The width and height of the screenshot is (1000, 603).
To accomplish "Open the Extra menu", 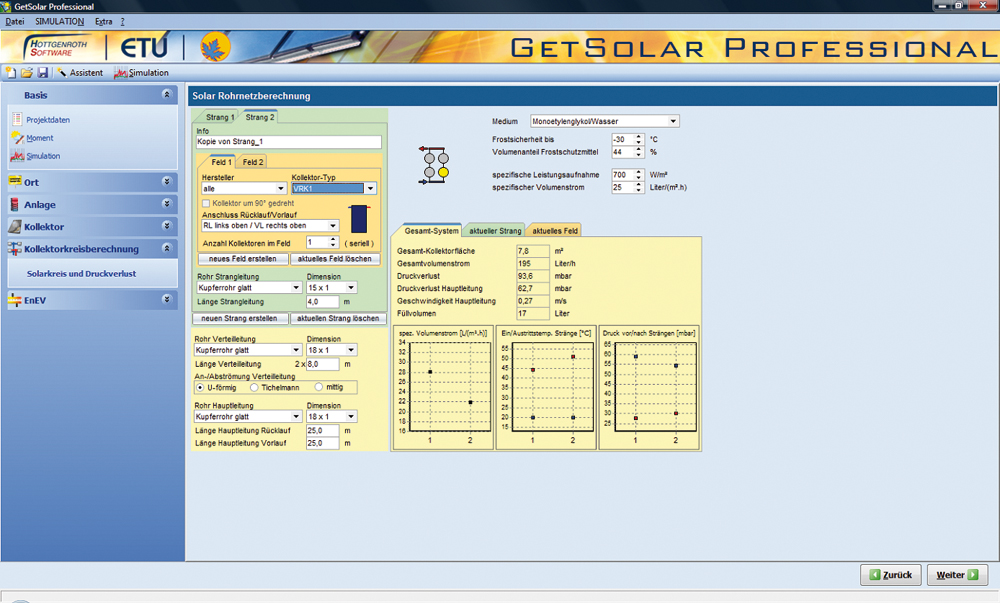I will 103,22.
